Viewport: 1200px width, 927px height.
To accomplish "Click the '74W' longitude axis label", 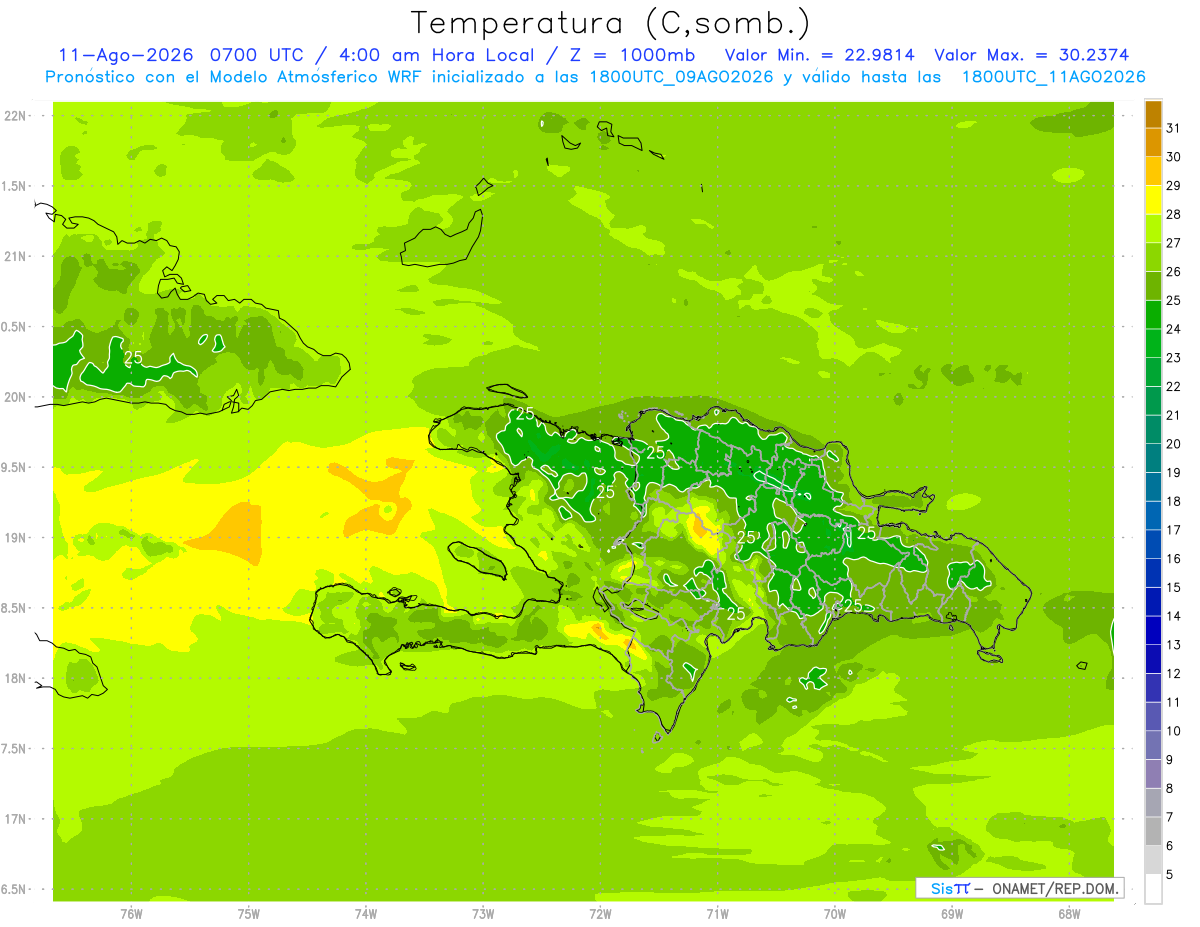I will [x=366, y=914].
